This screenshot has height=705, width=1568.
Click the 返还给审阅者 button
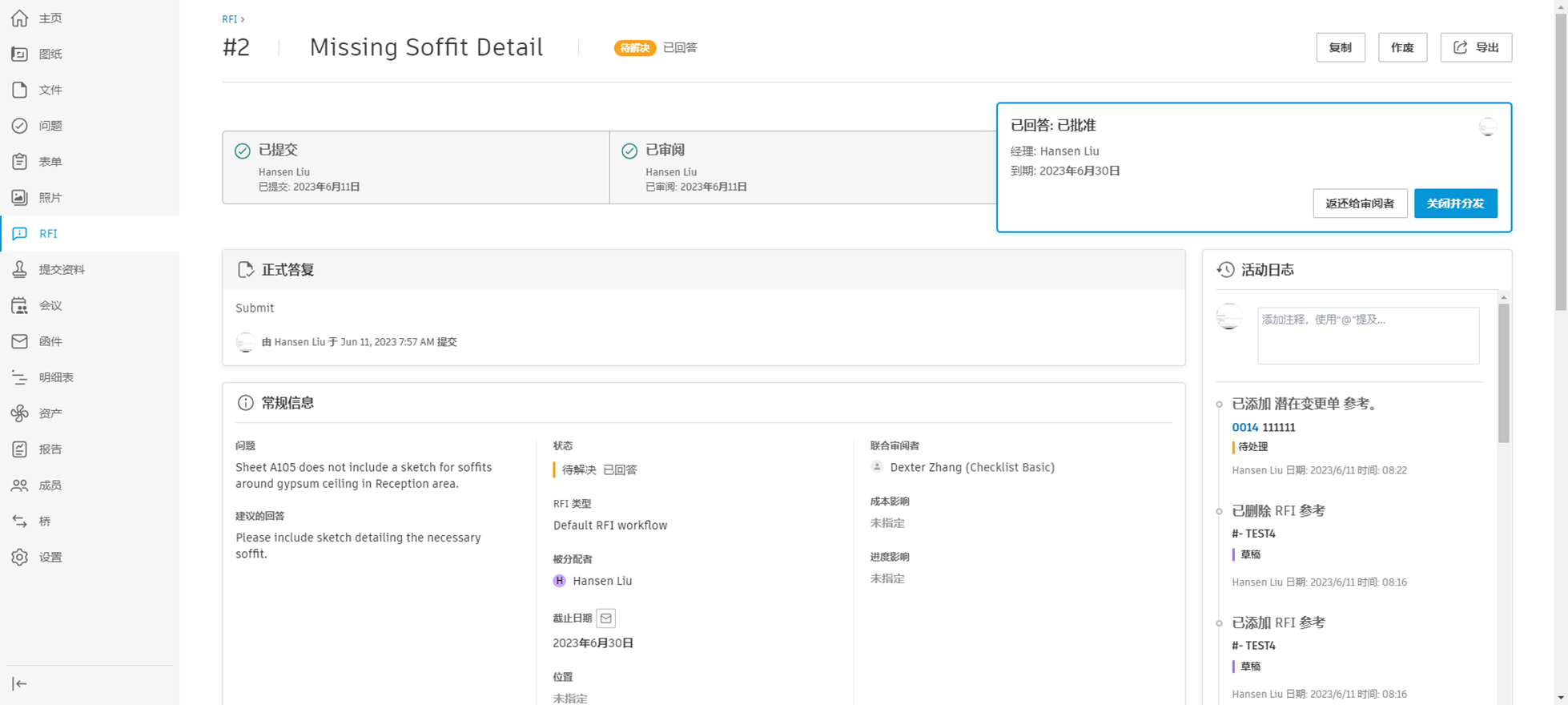(x=1360, y=203)
